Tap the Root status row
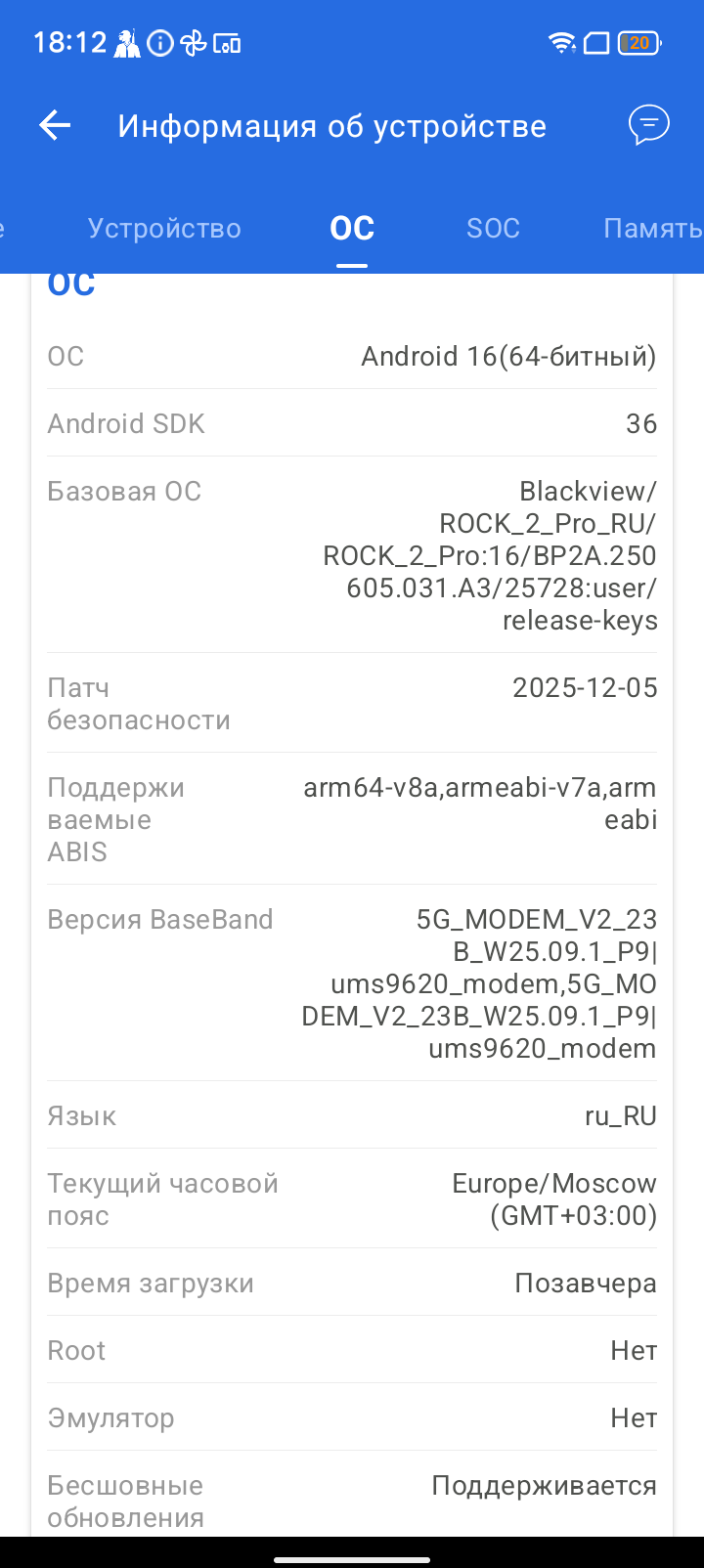This screenshot has width=704, height=1568. tap(352, 1350)
